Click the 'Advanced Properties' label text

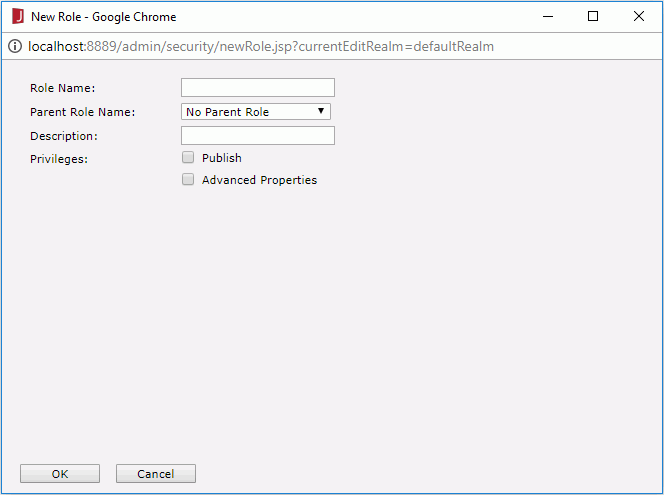tap(259, 180)
